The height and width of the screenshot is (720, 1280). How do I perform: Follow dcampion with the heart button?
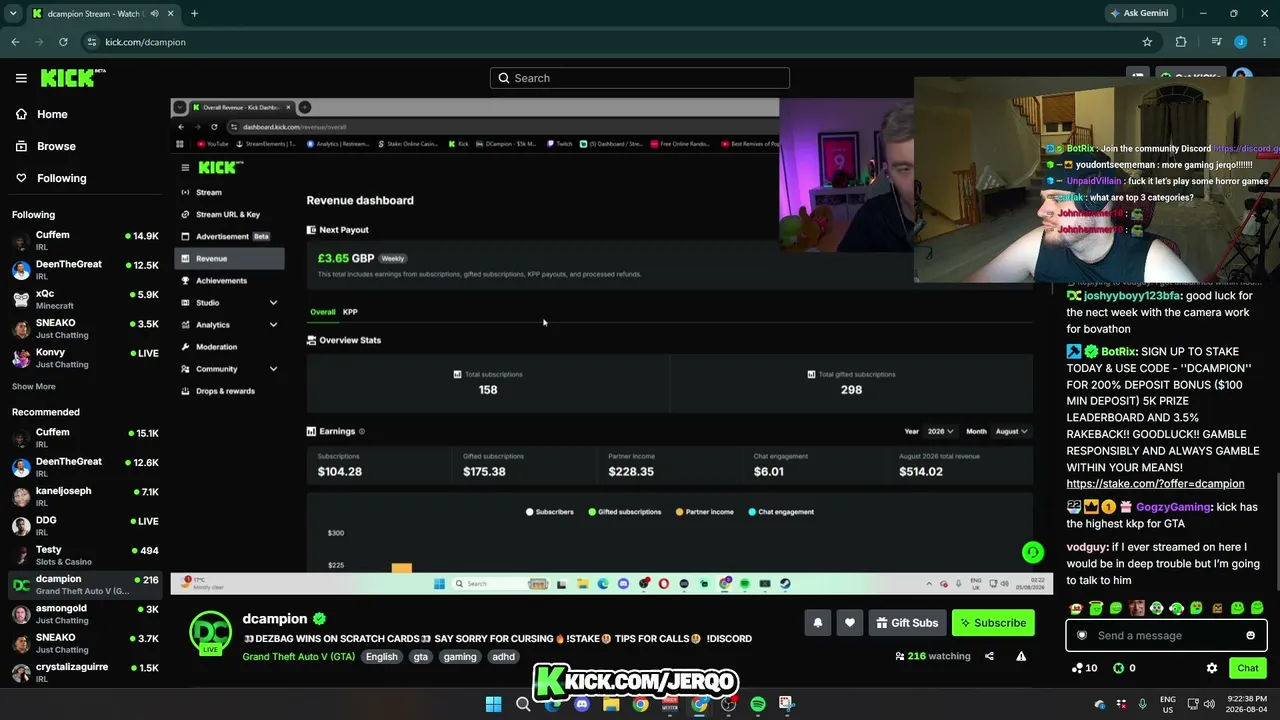pos(850,623)
